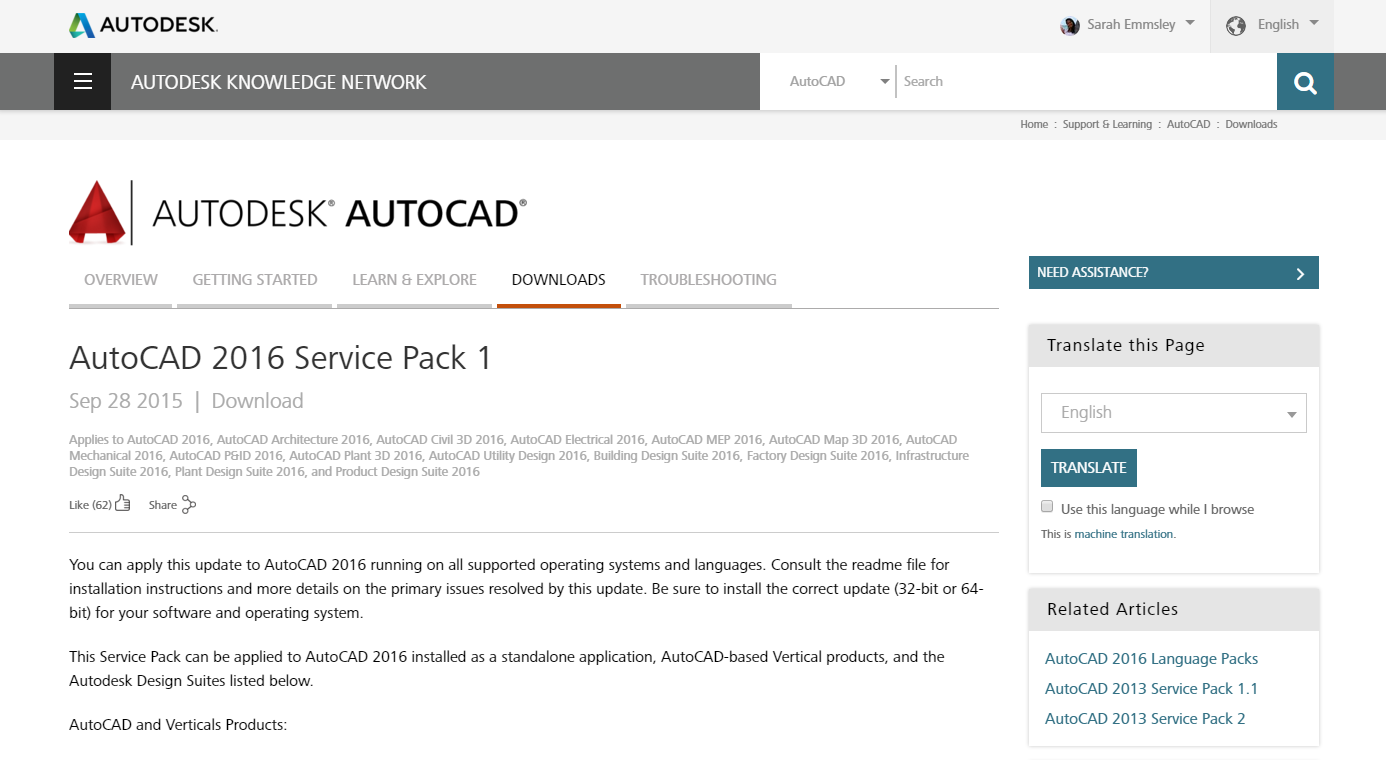Screen dimensions: 1386x760
Task: Open the Need Assistance panel
Action: click(1174, 272)
